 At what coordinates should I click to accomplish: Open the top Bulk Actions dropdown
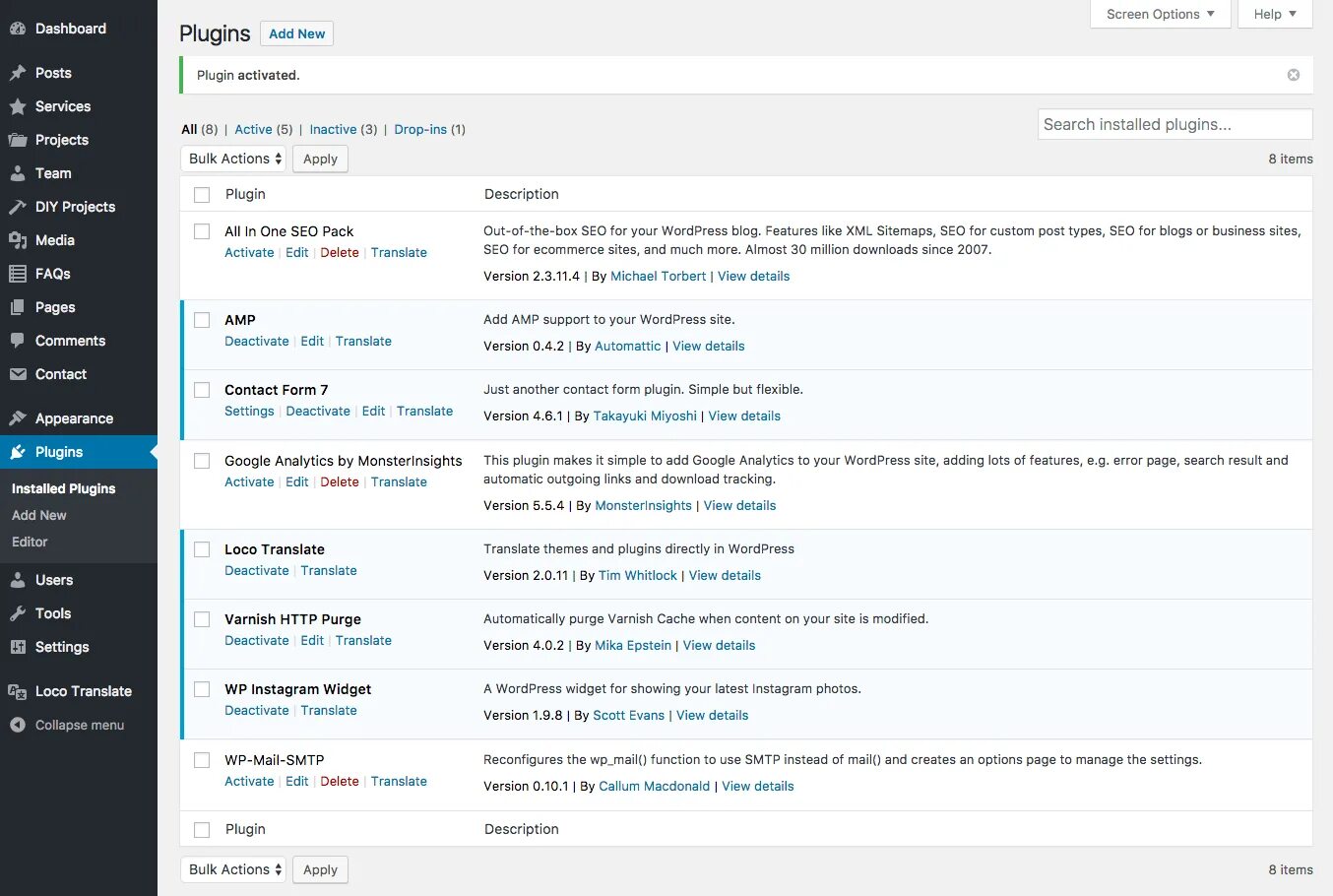pos(233,159)
